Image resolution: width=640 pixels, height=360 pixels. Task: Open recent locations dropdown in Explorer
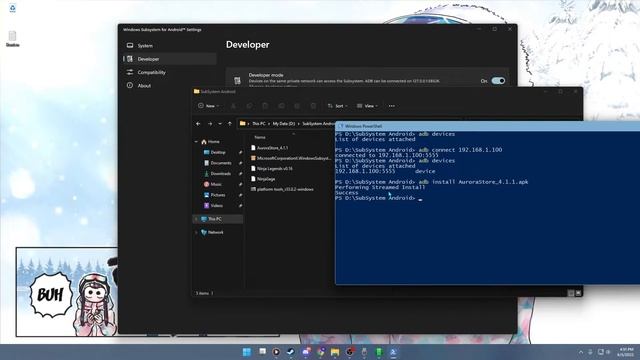(220, 124)
